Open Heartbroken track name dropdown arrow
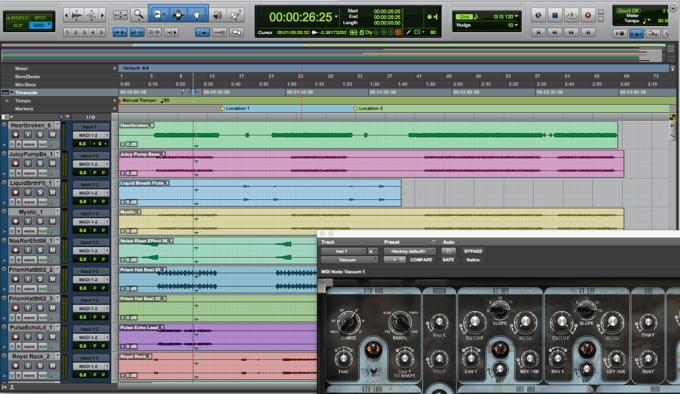The width and height of the screenshot is (680, 394). pyautogui.click(x=57, y=125)
